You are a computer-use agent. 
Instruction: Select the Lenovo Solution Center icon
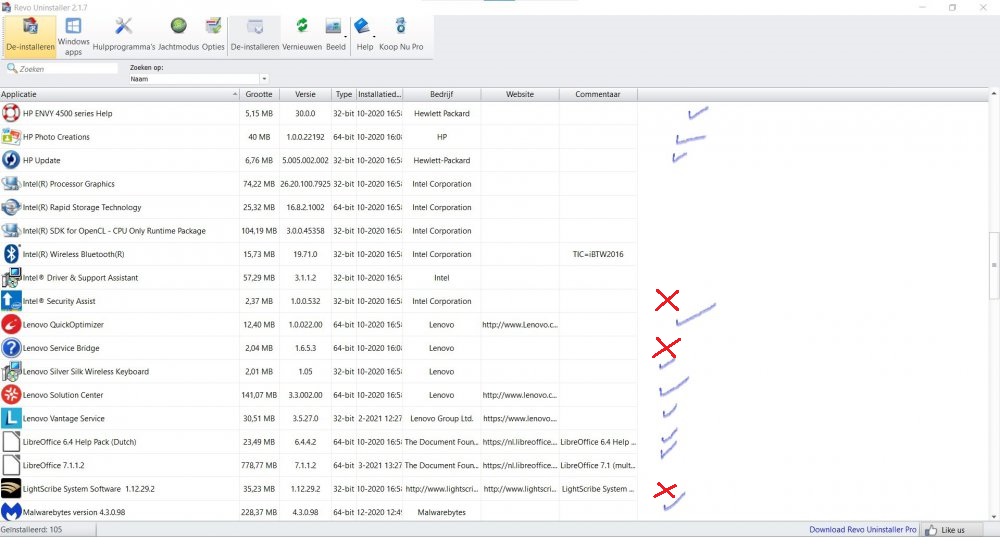(11, 395)
